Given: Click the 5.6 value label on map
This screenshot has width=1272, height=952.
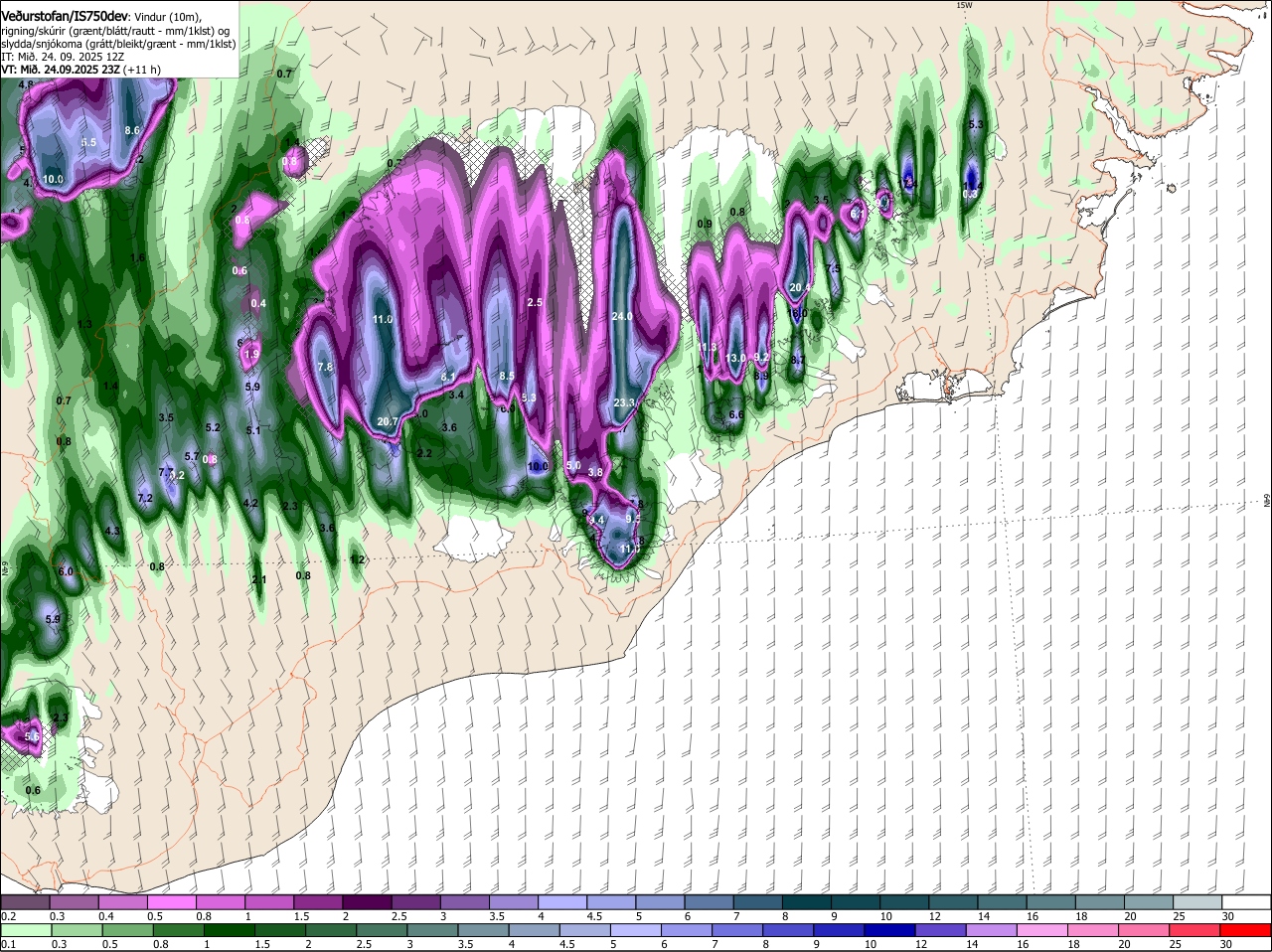Looking at the screenshot, I should tap(31, 736).
